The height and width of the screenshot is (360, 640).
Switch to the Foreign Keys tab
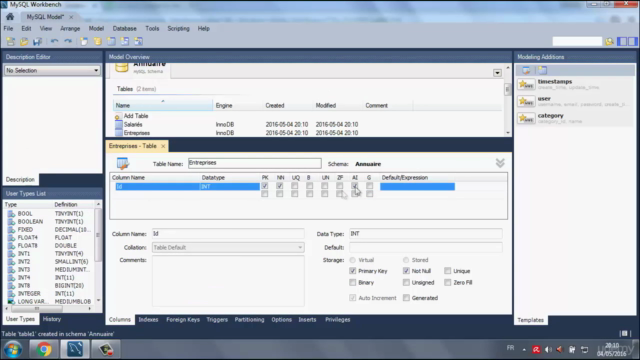183,320
